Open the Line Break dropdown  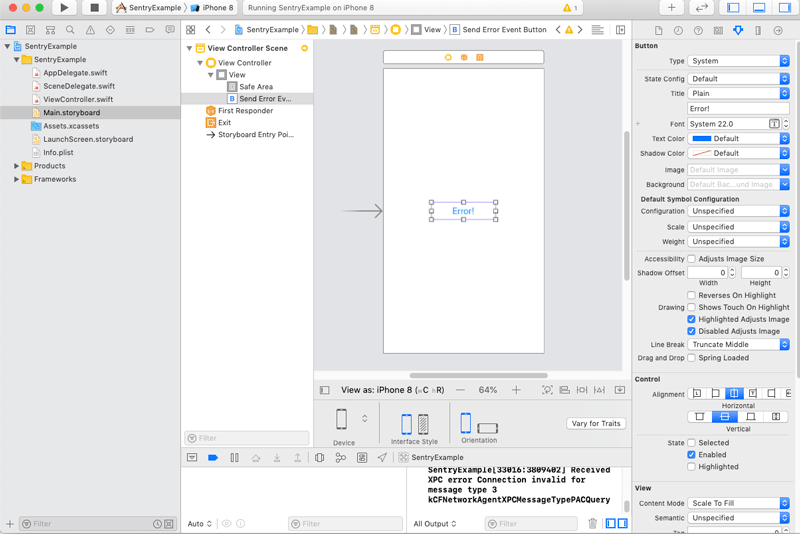coord(738,344)
